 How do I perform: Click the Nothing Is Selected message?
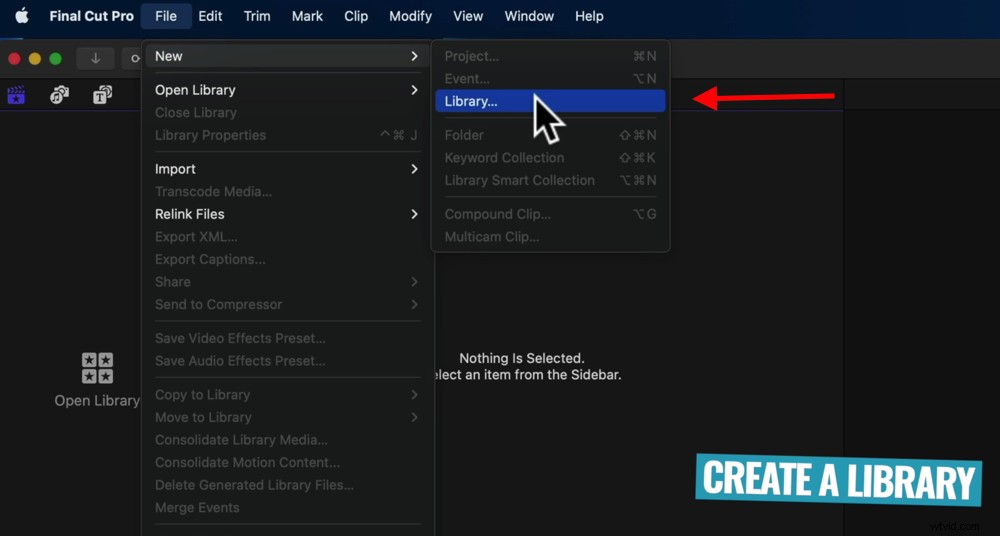tap(522, 359)
